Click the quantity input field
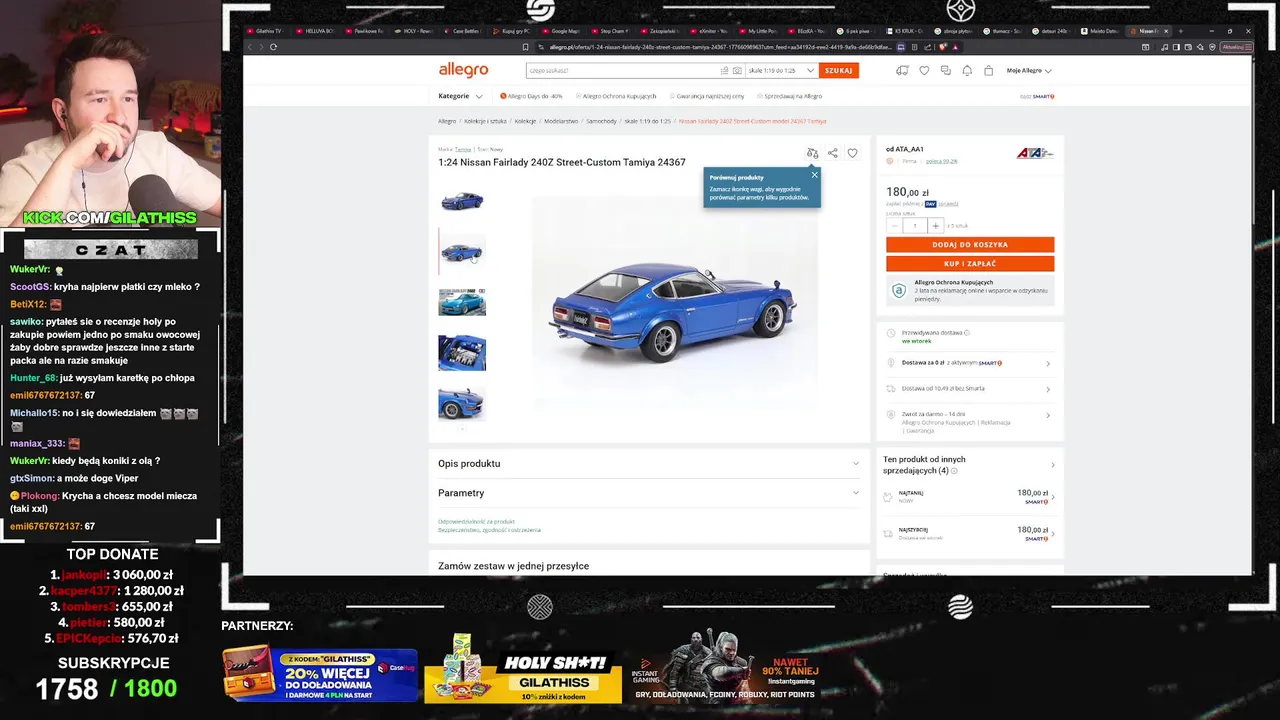The height and width of the screenshot is (720, 1280). (x=915, y=226)
